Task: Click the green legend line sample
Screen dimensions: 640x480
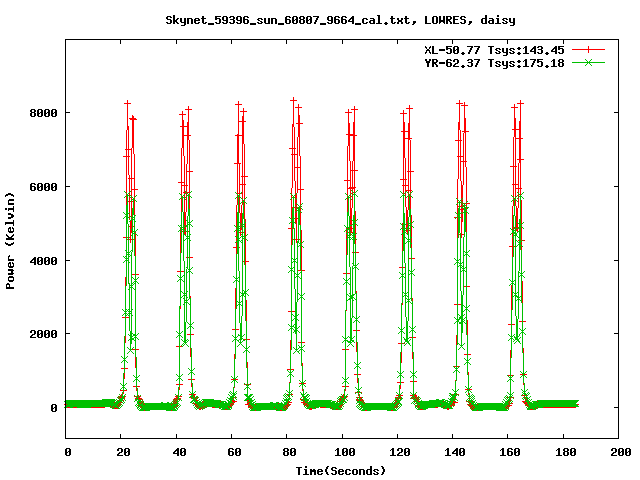Action: coord(588,62)
